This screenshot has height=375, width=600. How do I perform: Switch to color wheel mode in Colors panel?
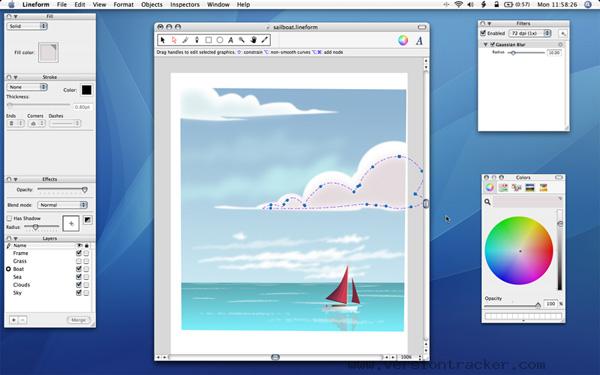[490, 188]
